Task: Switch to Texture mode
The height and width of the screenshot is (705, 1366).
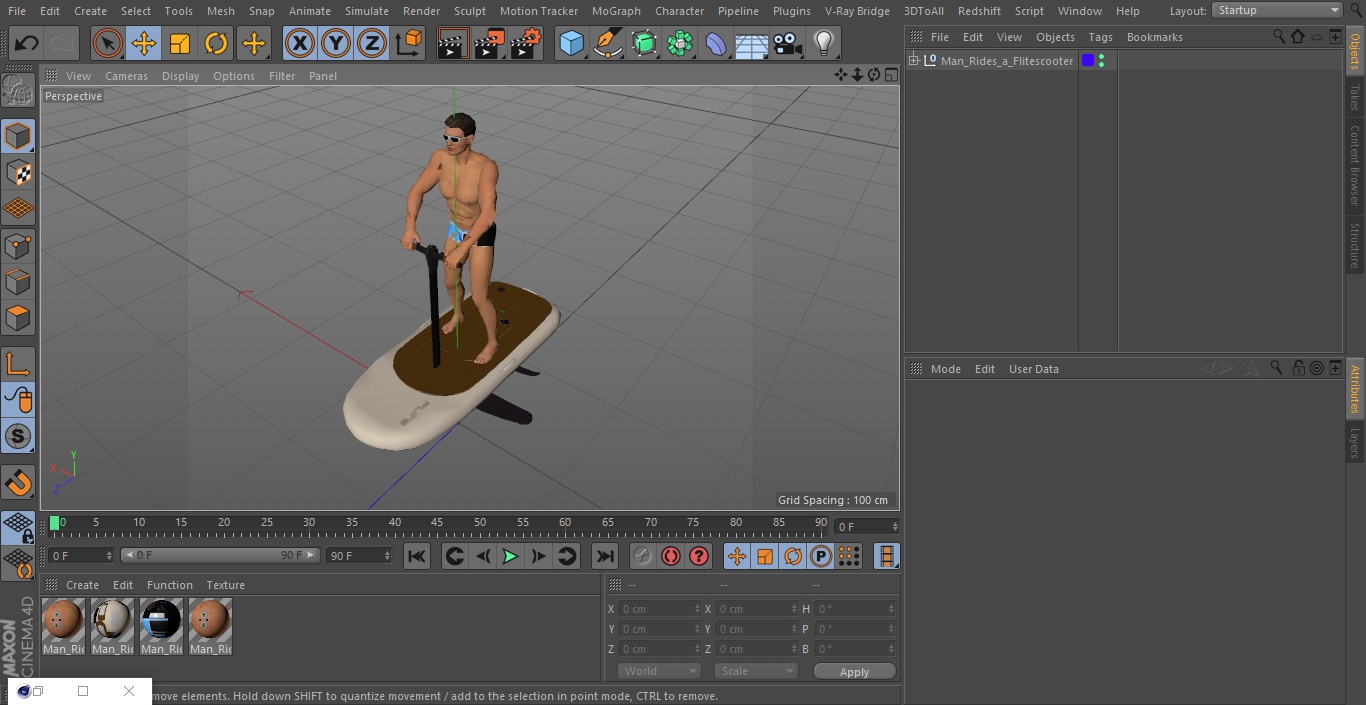Action: pos(18,172)
